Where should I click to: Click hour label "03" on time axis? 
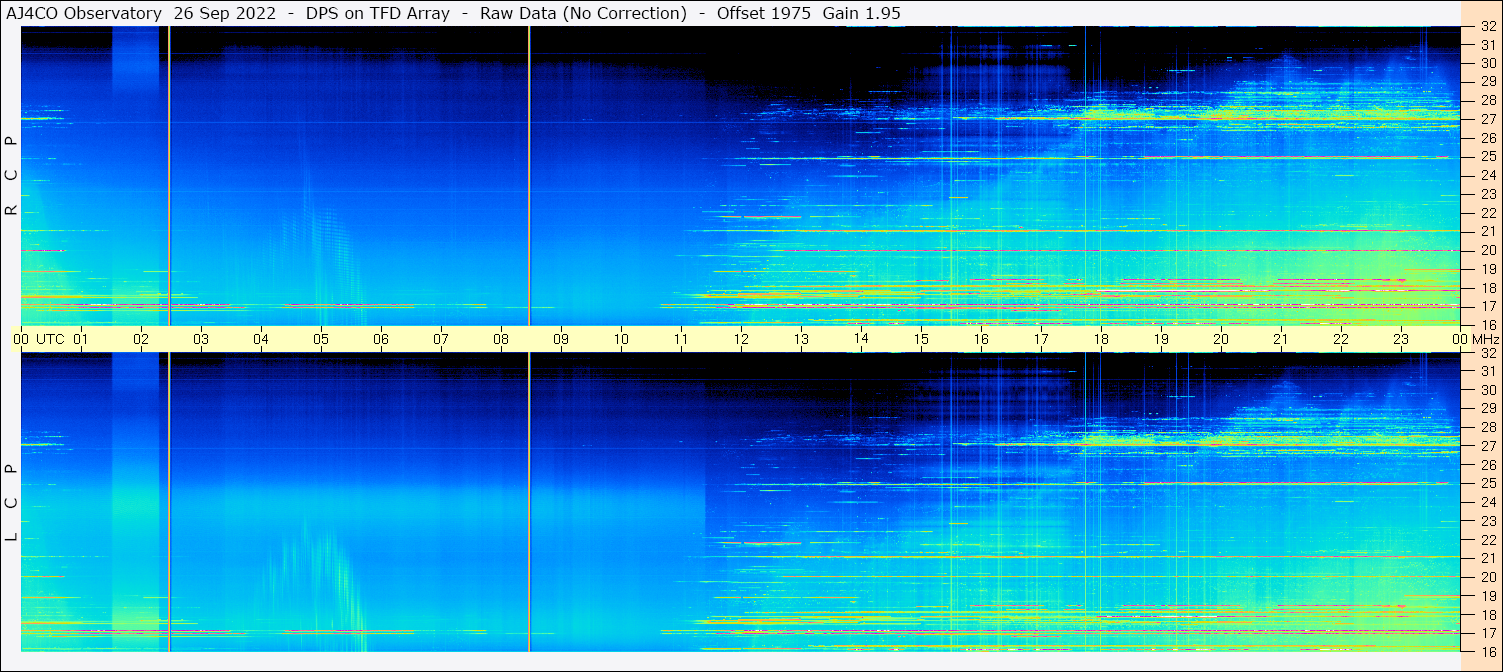(201, 339)
